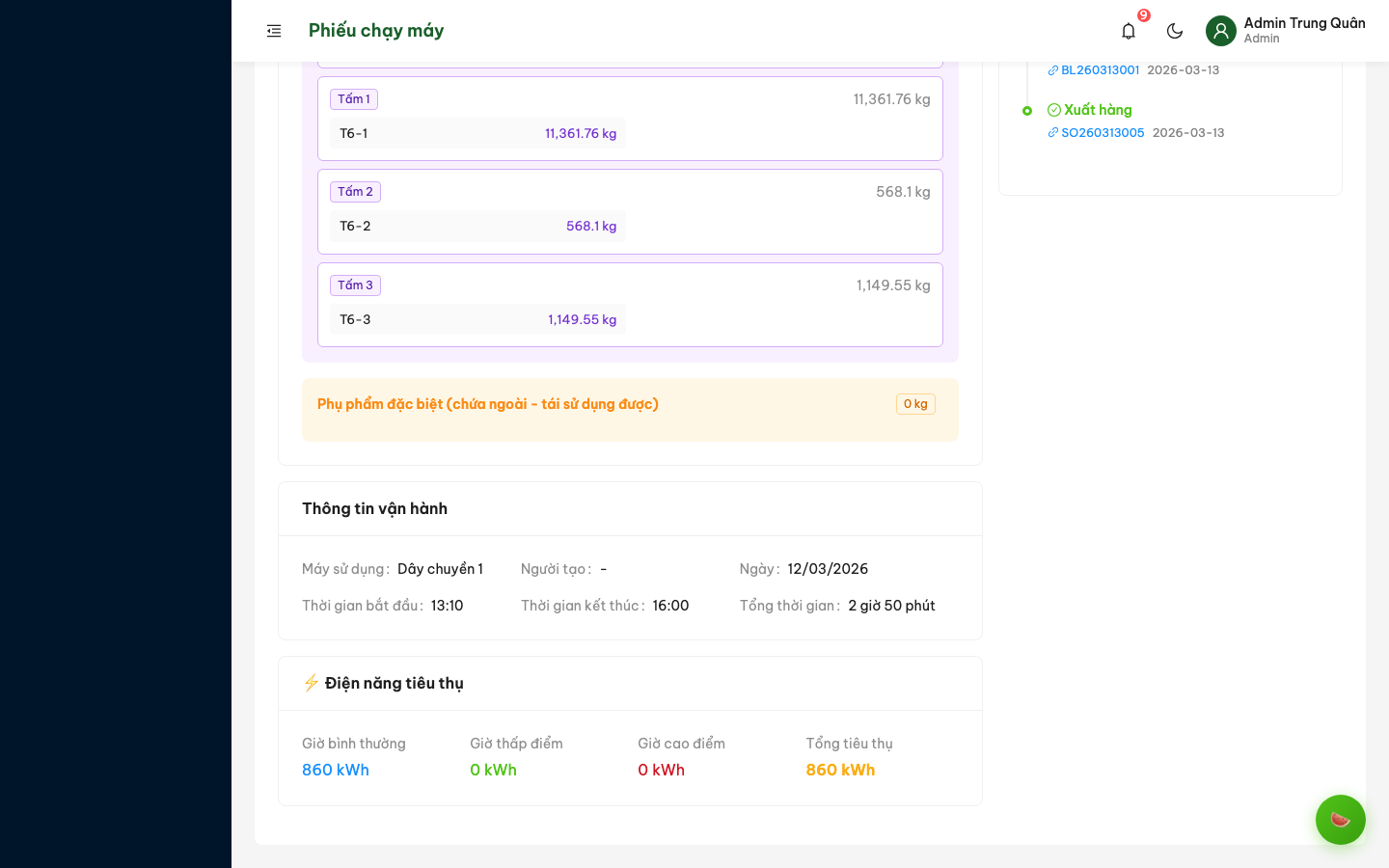Toggle the sidebar collapse menu icon
1389x868 pixels.
point(274,31)
